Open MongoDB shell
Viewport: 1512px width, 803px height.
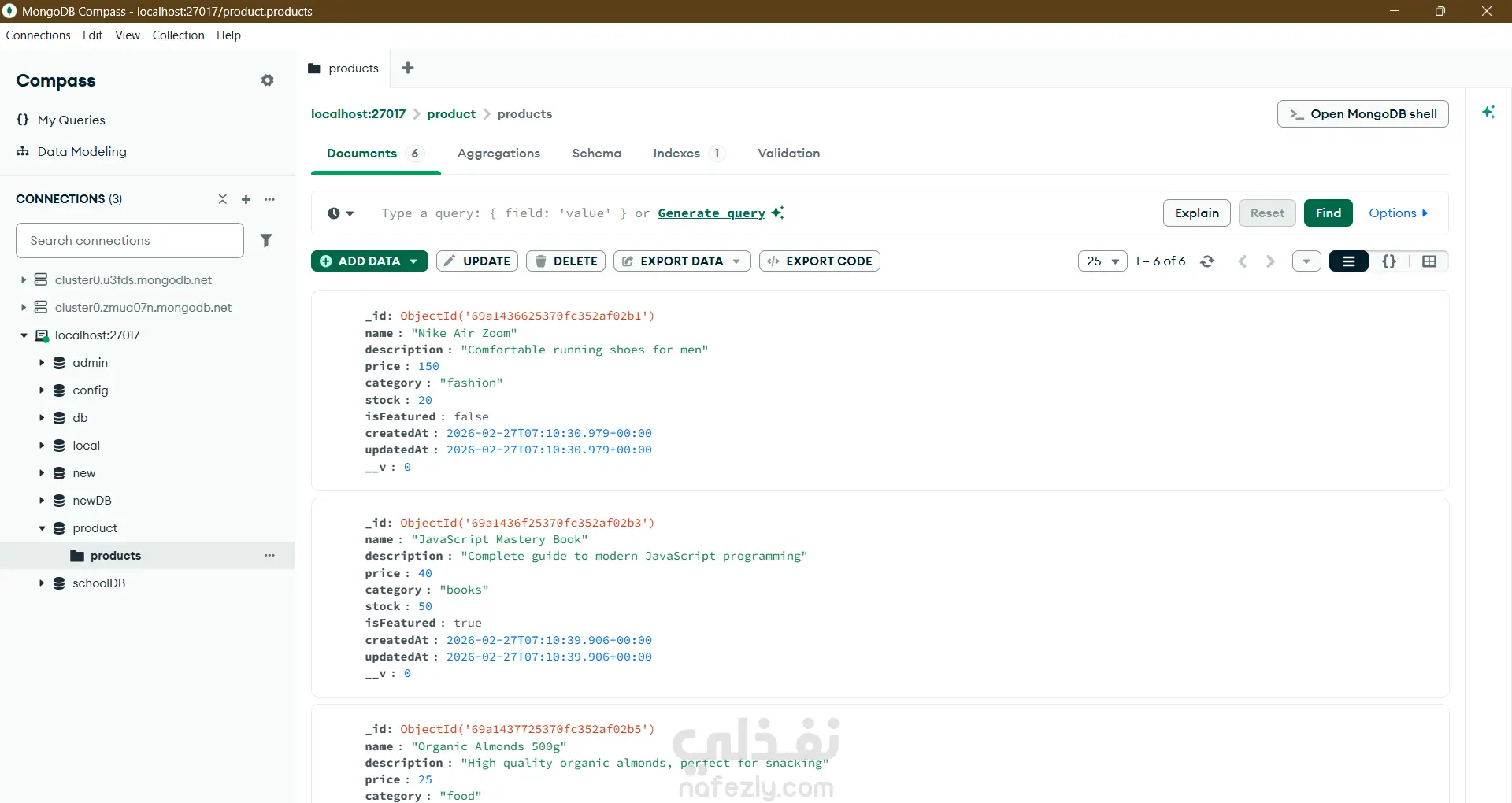pos(1362,114)
